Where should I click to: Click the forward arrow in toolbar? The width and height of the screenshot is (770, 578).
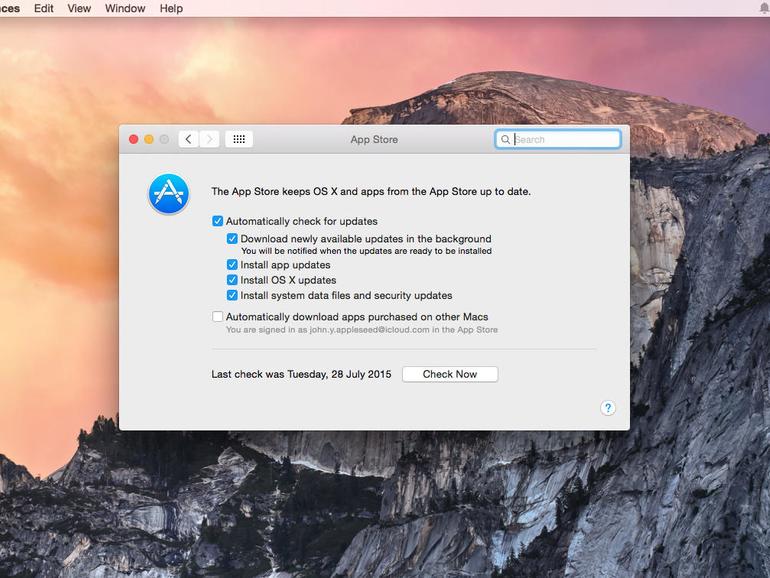[209, 139]
